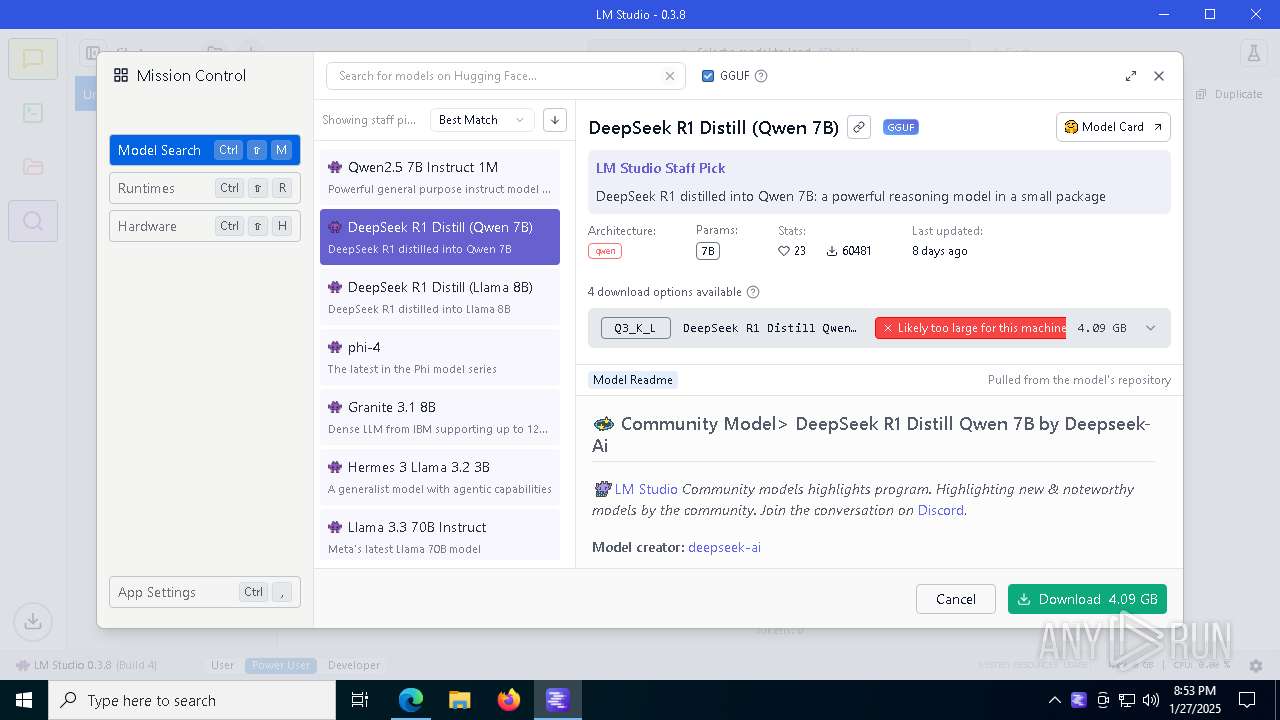Open the settings gear in status bar
1280x720 pixels.
pyautogui.click(x=1257, y=665)
